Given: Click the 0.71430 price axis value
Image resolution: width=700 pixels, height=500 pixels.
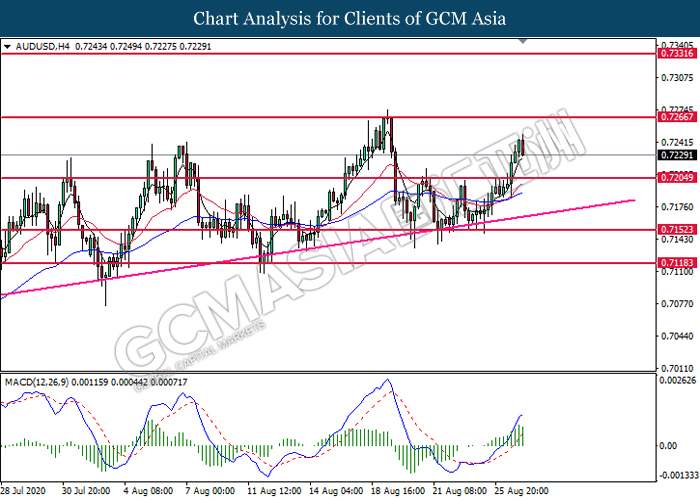Looking at the screenshot, I should [x=677, y=239].
